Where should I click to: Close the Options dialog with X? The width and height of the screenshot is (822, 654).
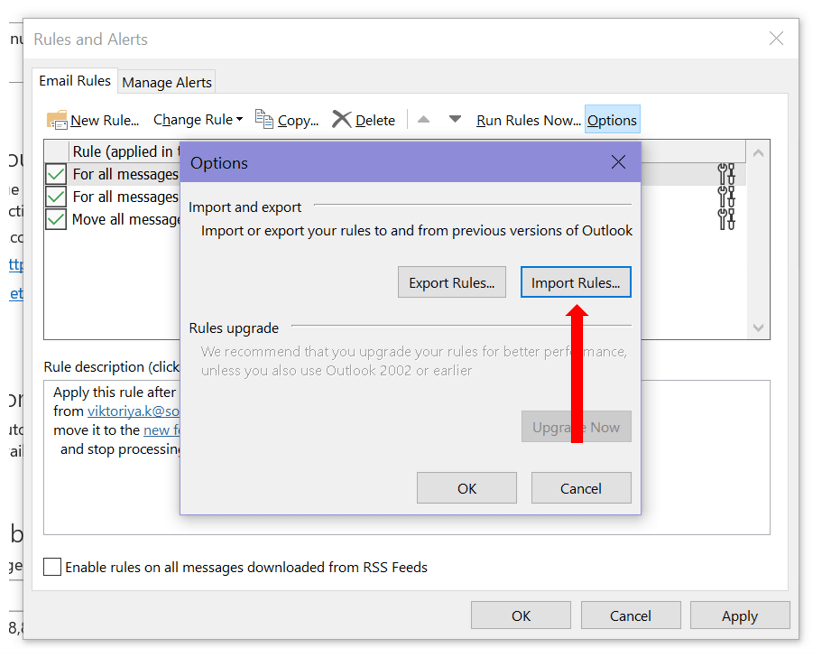pos(618,162)
